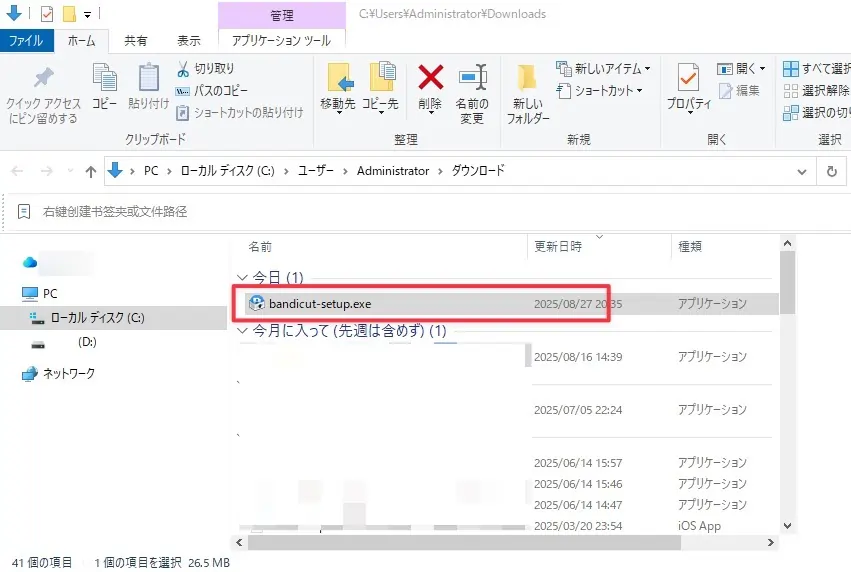Select (D:) drive in navigation pane
This screenshot has height=572, width=851.
tap(87, 342)
